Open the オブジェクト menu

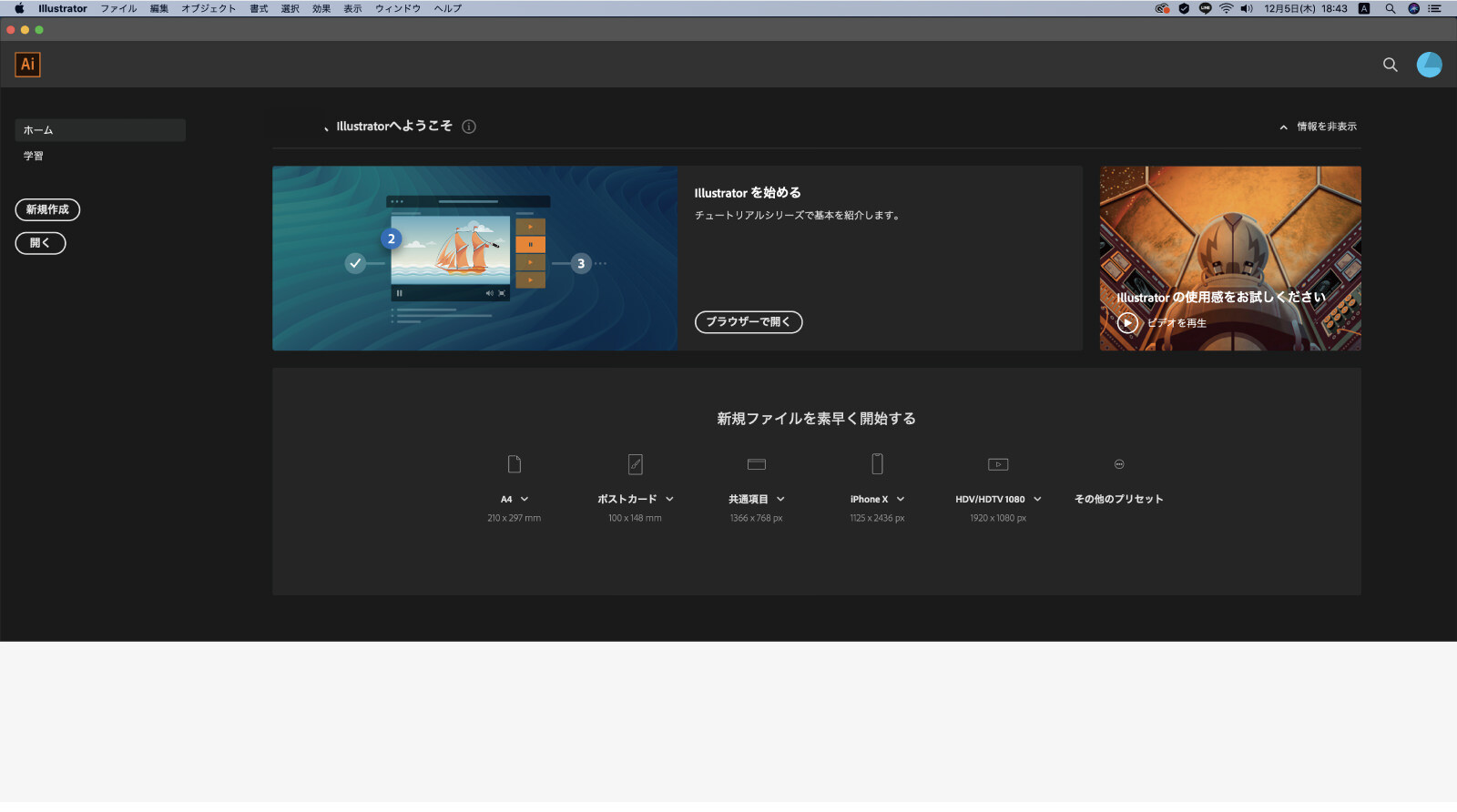[209, 8]
